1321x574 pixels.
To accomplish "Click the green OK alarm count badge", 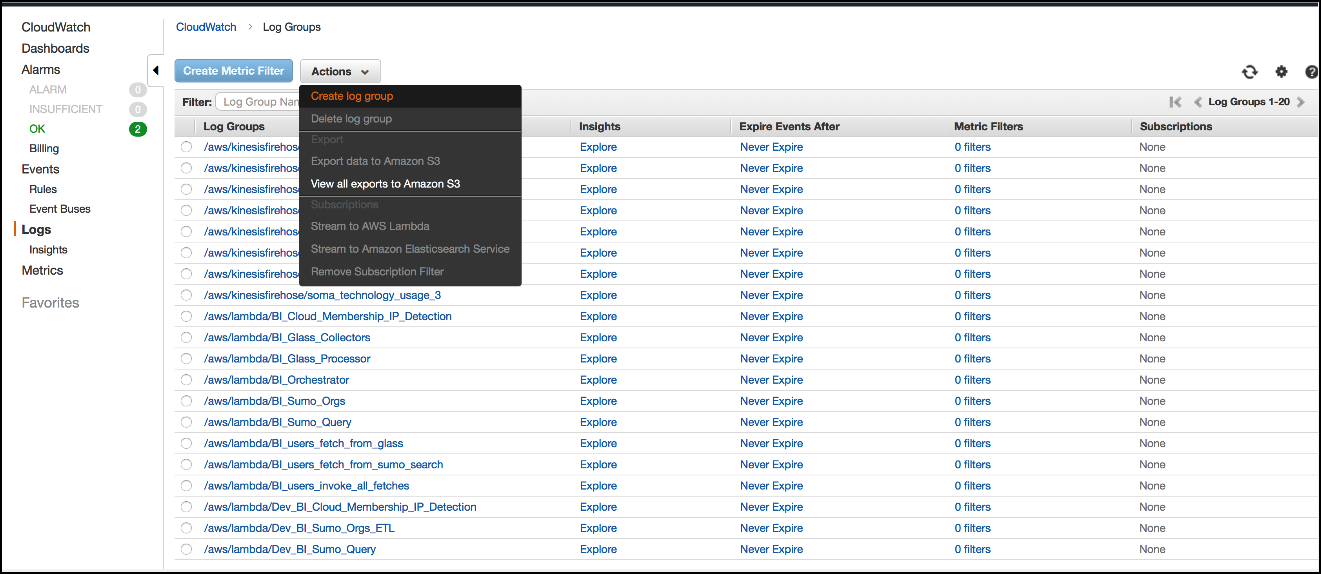I will (x=138, y=129).
